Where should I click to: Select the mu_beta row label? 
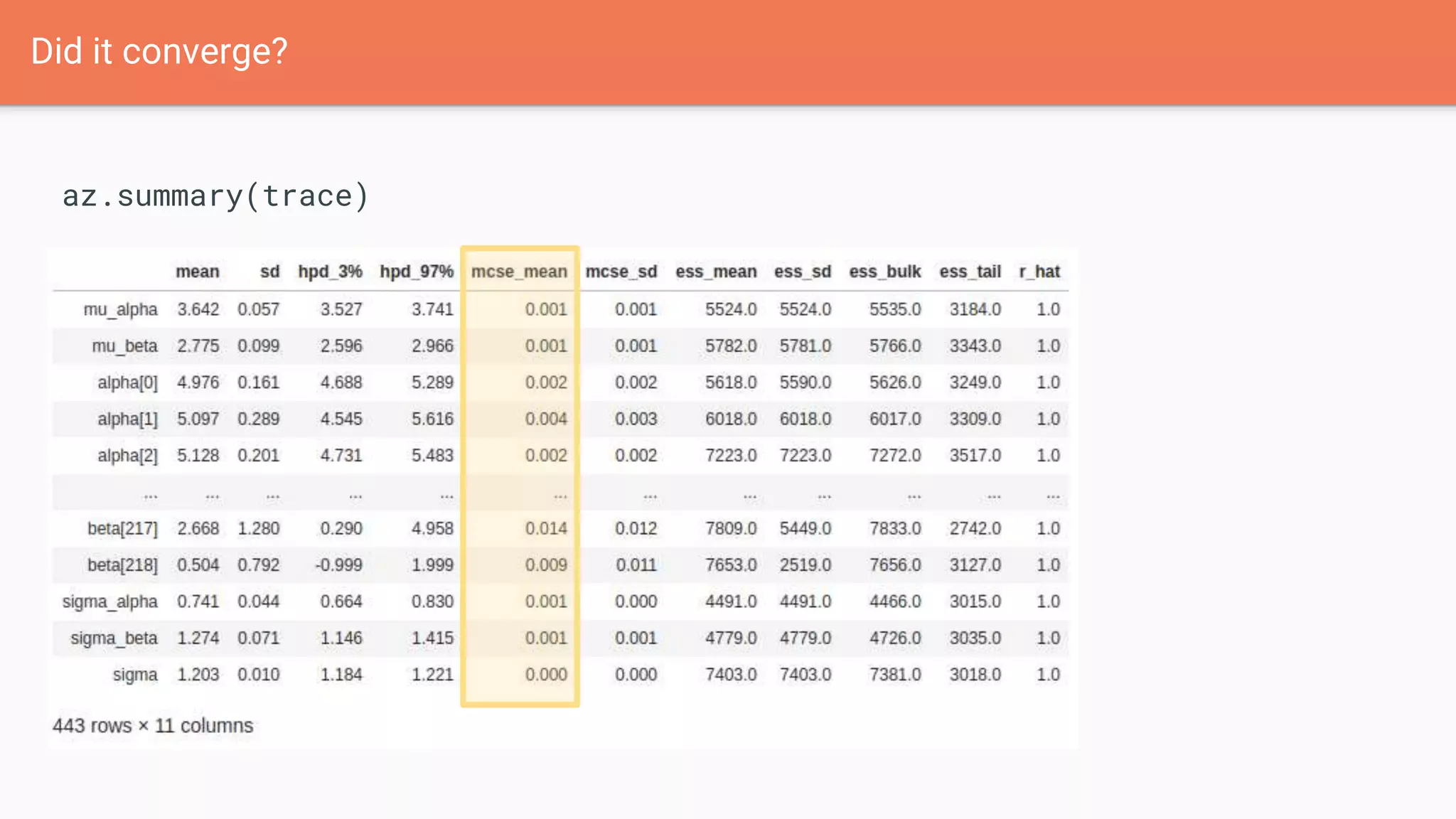tap(124, 346)
